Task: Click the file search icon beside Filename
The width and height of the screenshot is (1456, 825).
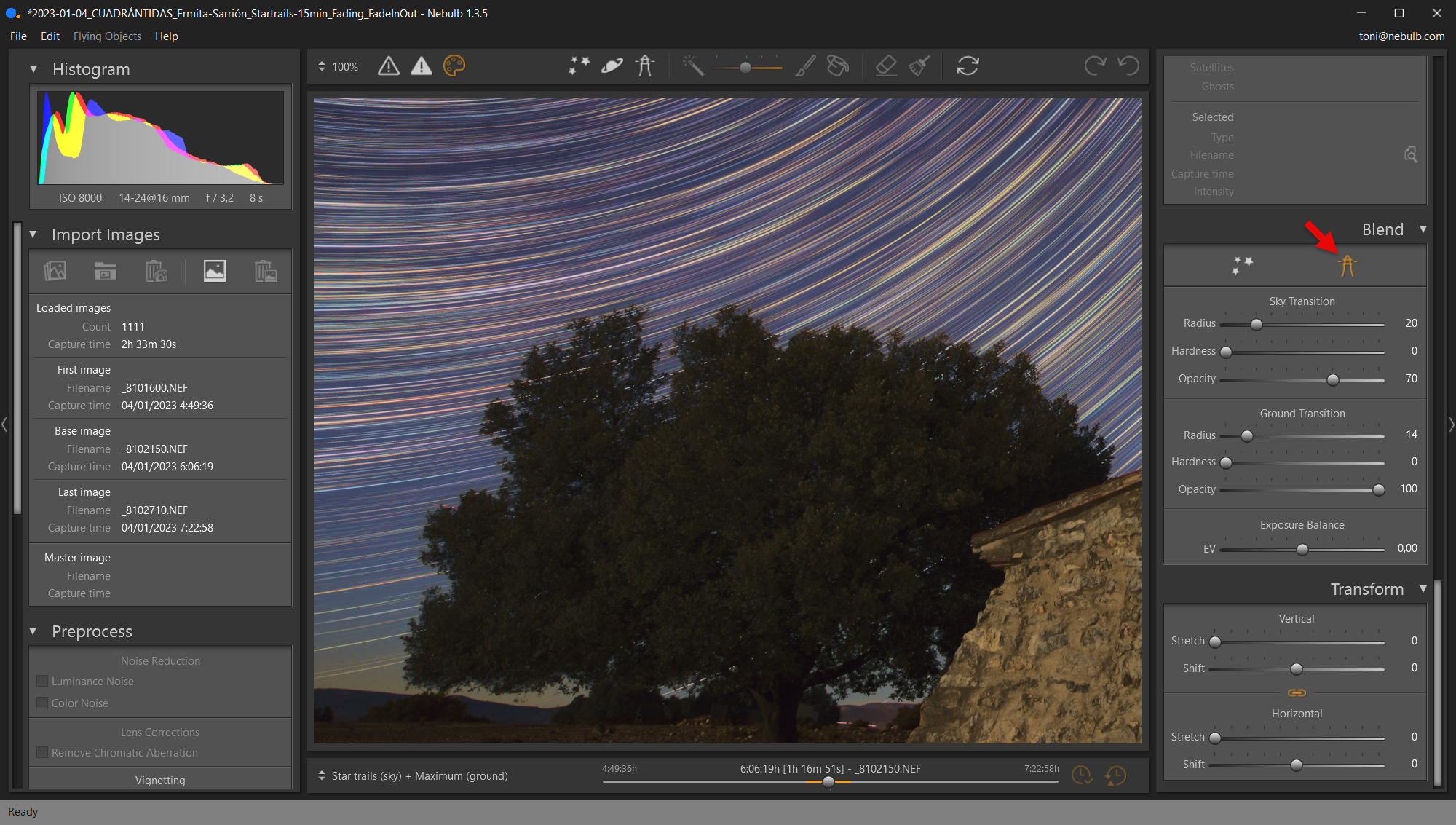Action: (1410, 154)
